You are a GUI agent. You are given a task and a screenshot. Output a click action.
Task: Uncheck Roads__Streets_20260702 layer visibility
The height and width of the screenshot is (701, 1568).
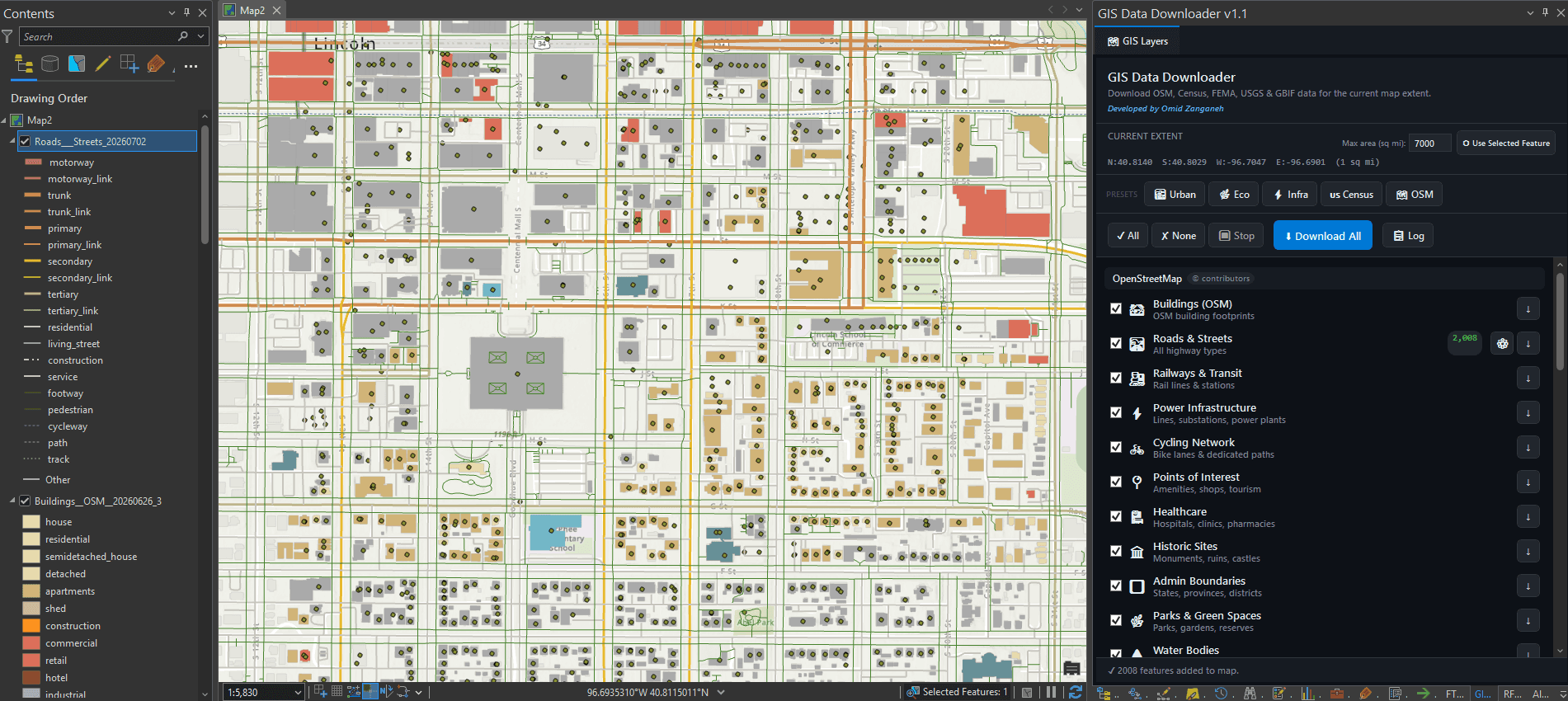(x=25, y=141)
